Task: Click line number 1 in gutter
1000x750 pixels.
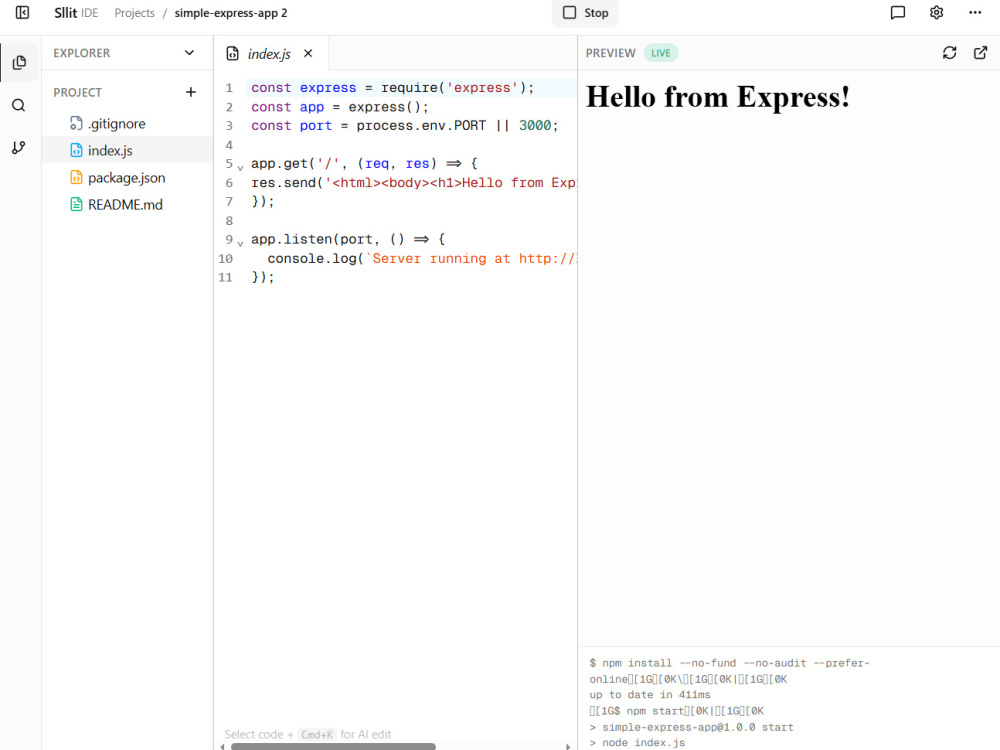Action: click(x=229, y=88)
